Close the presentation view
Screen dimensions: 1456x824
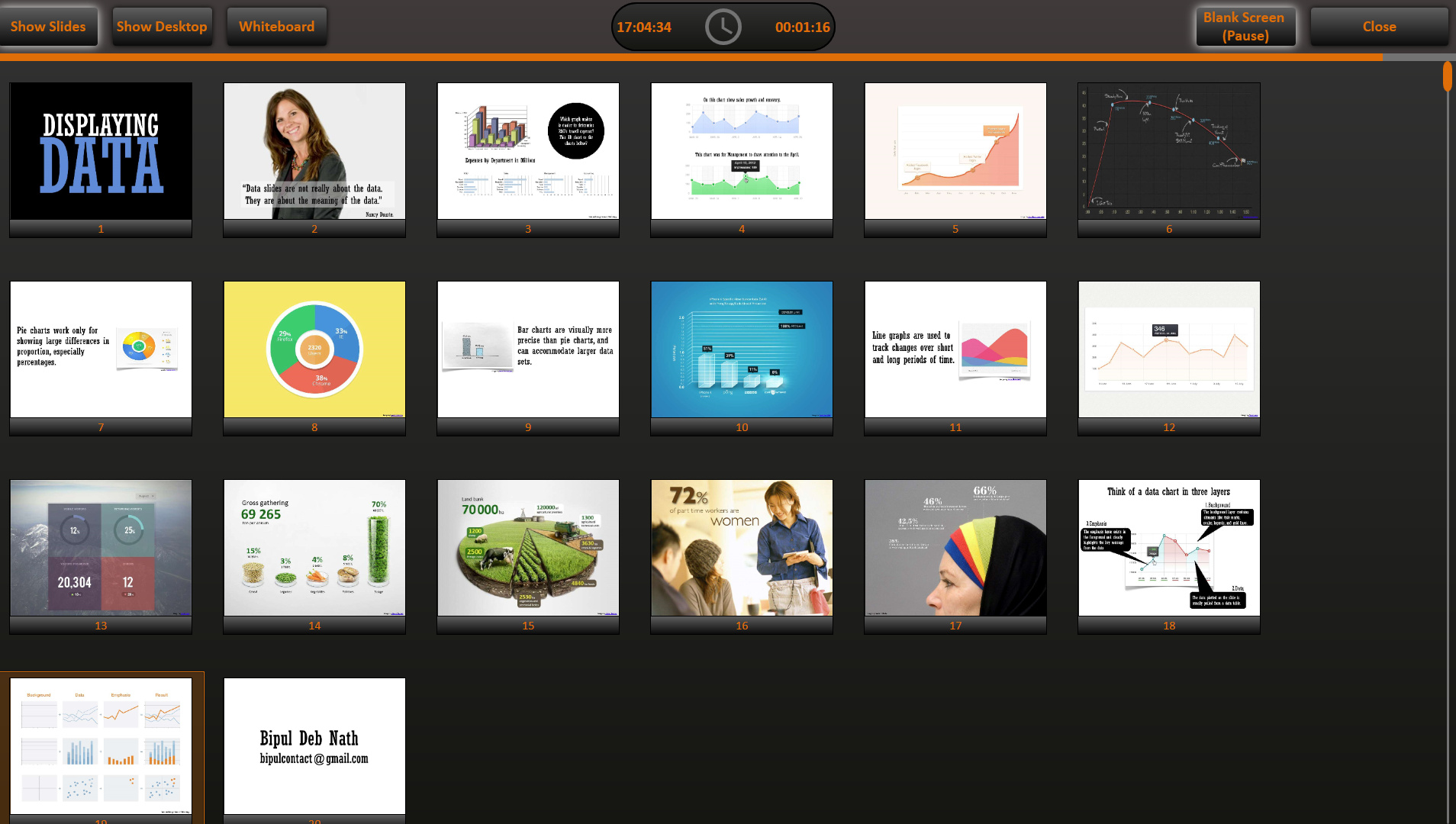pyautogui.click(x=1378, y=26)
